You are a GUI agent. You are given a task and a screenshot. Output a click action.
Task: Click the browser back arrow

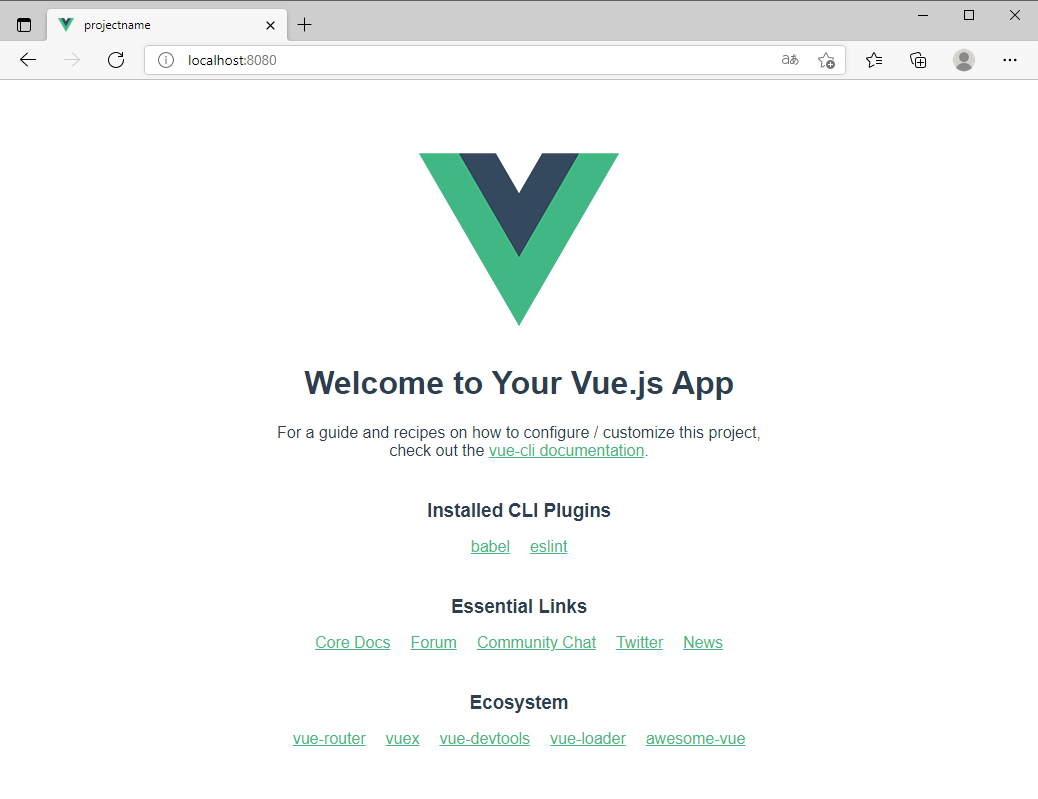28,60
